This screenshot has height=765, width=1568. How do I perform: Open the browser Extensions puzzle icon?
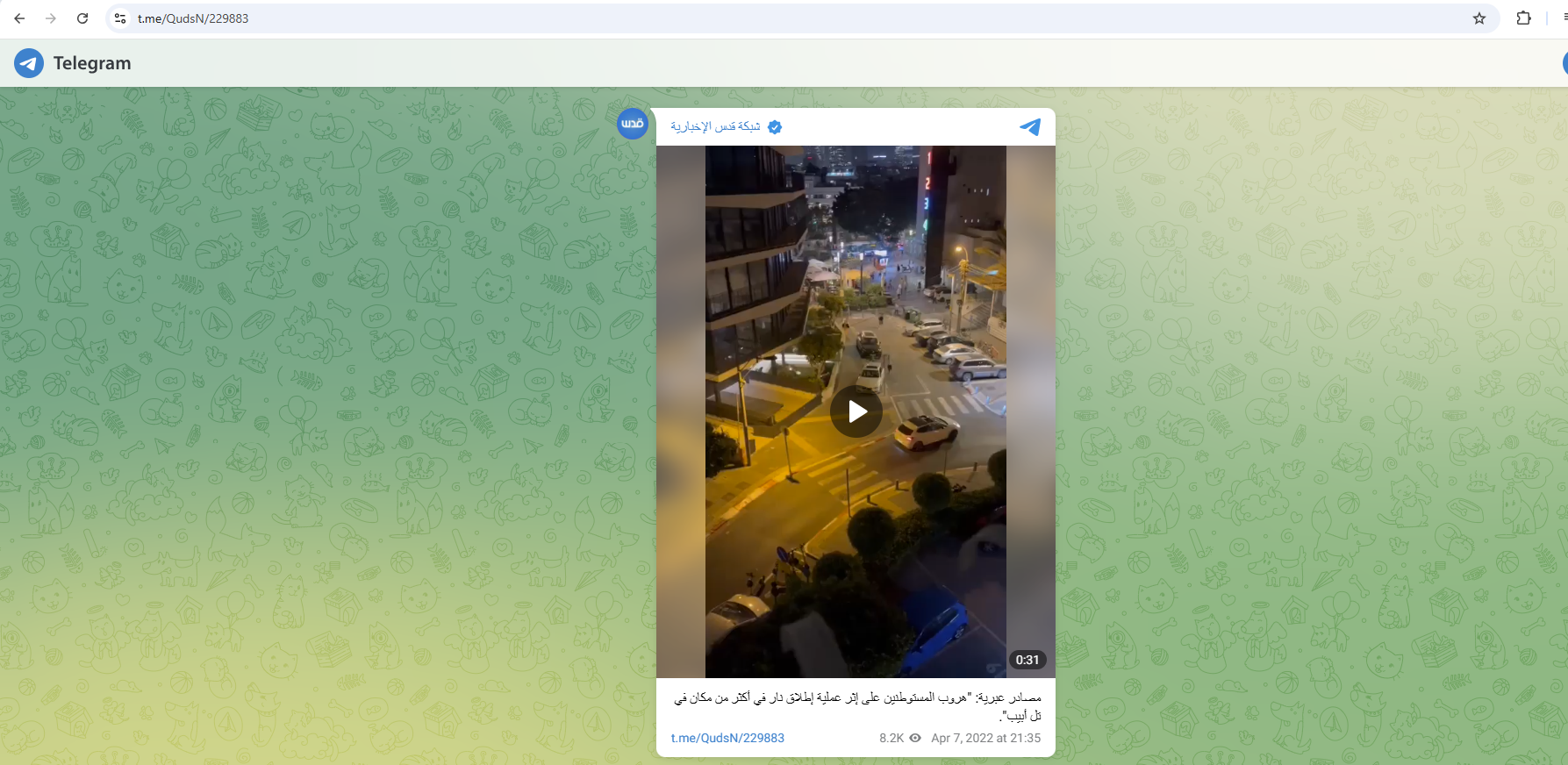[x=1523, y=18]
